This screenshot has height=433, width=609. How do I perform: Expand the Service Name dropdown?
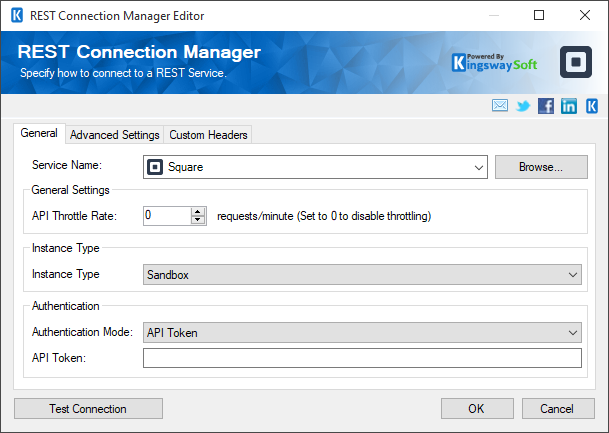pos(478,167)
